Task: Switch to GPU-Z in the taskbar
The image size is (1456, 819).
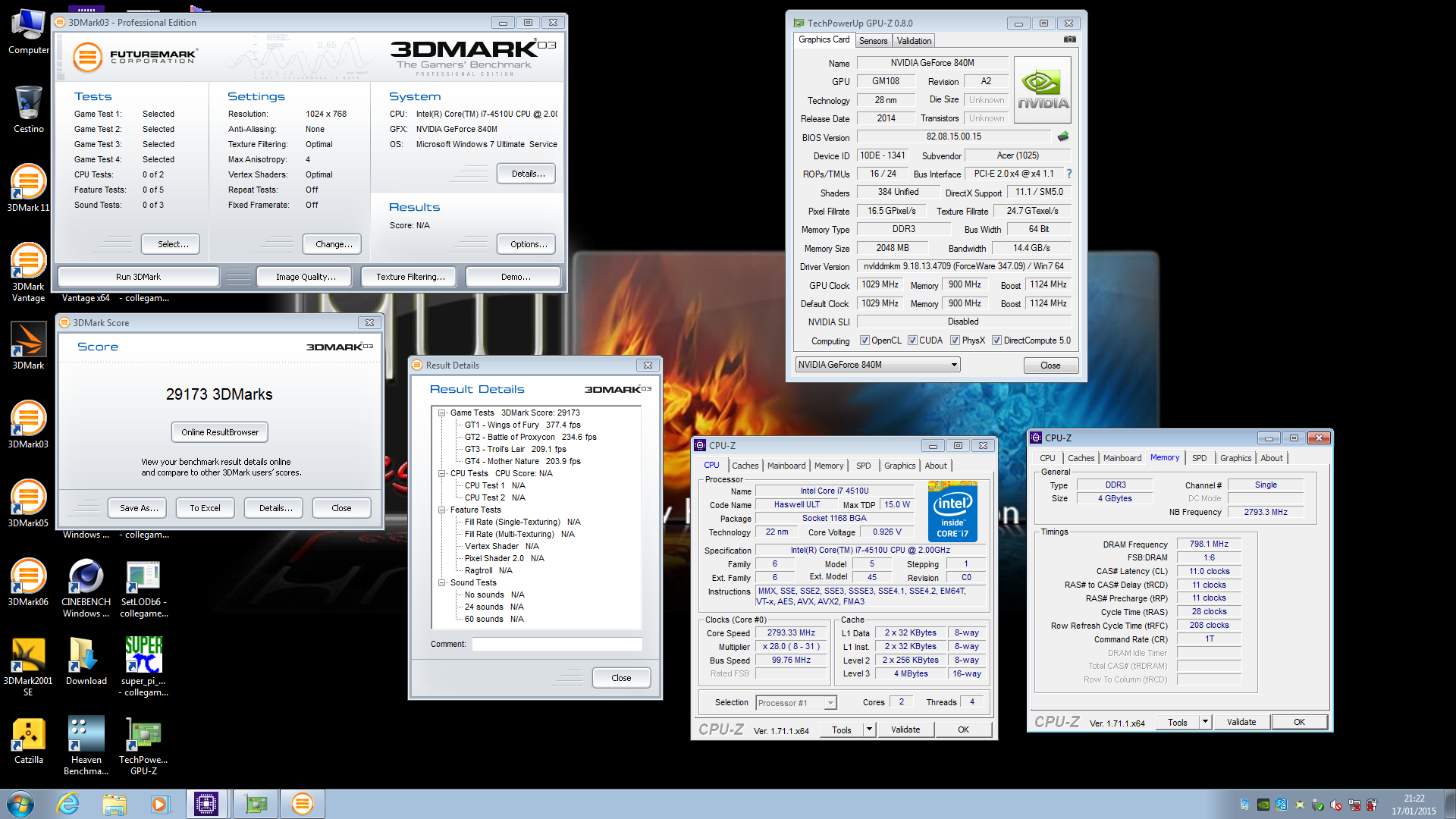Action: [x=256, y=804]
